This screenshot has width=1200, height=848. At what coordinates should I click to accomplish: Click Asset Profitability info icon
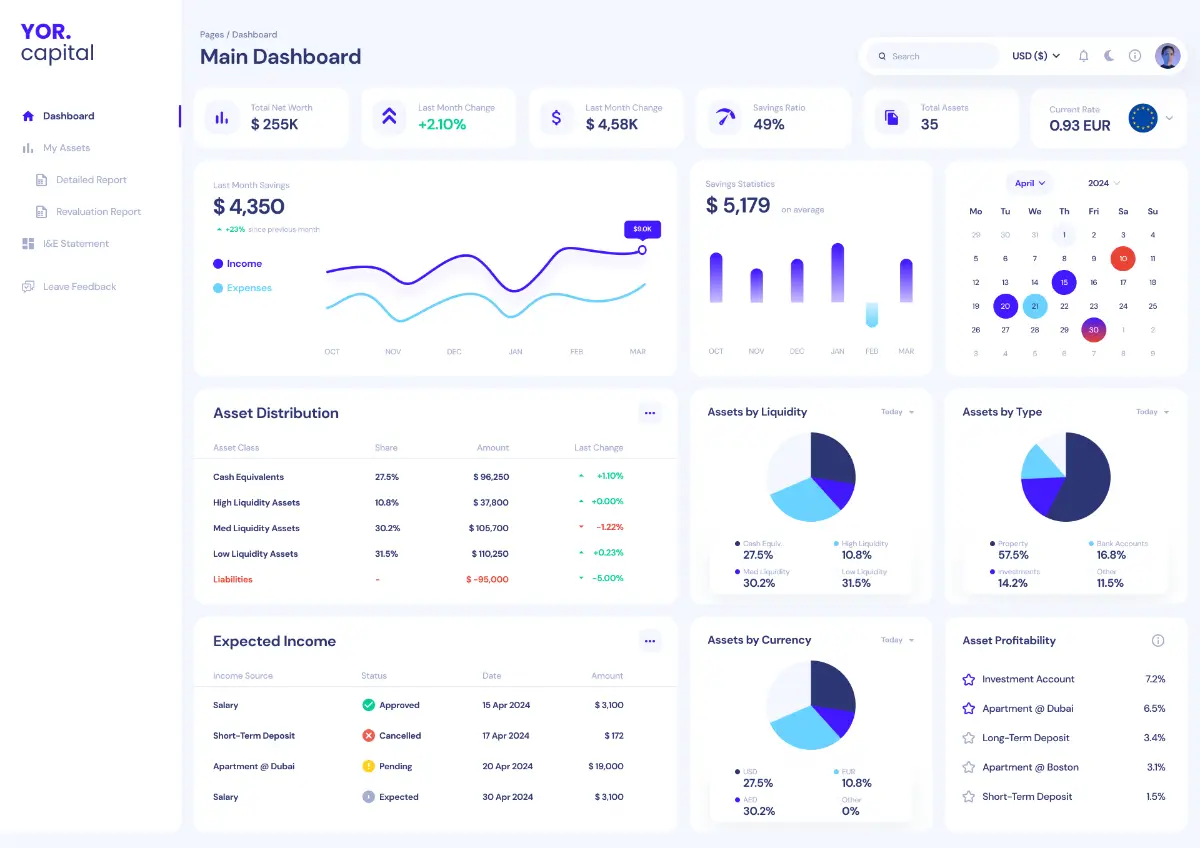1158,641
